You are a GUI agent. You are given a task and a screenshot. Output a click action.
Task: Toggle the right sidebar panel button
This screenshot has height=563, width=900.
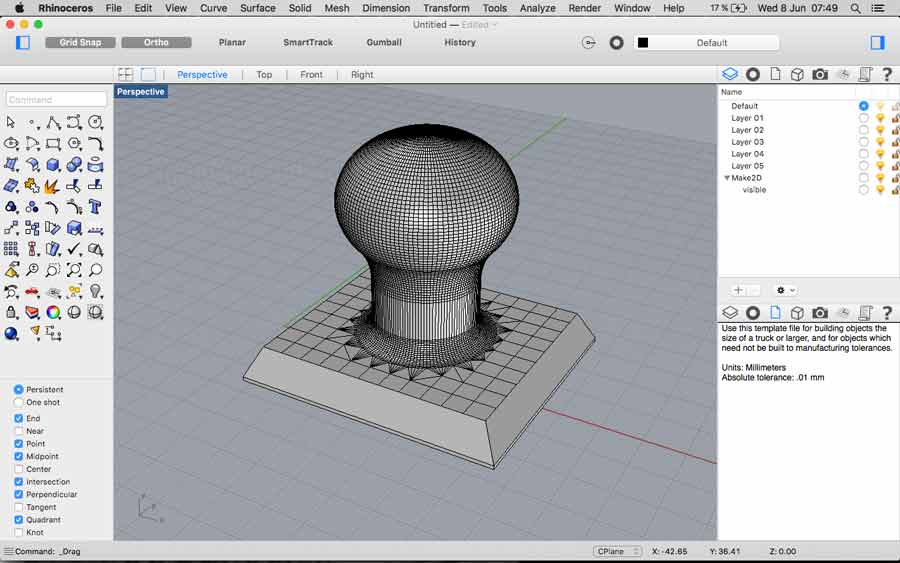click(x=877, y=42)
